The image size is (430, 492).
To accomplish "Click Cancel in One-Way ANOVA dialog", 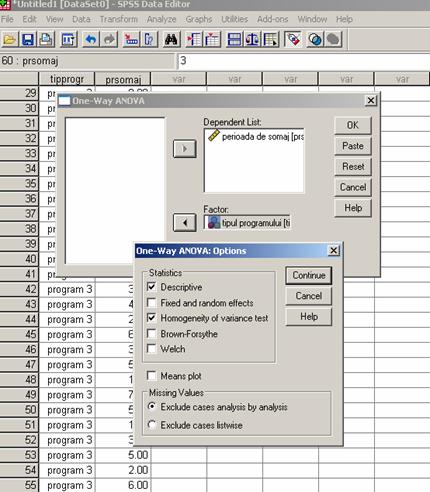I will click(x=353, y=187).
